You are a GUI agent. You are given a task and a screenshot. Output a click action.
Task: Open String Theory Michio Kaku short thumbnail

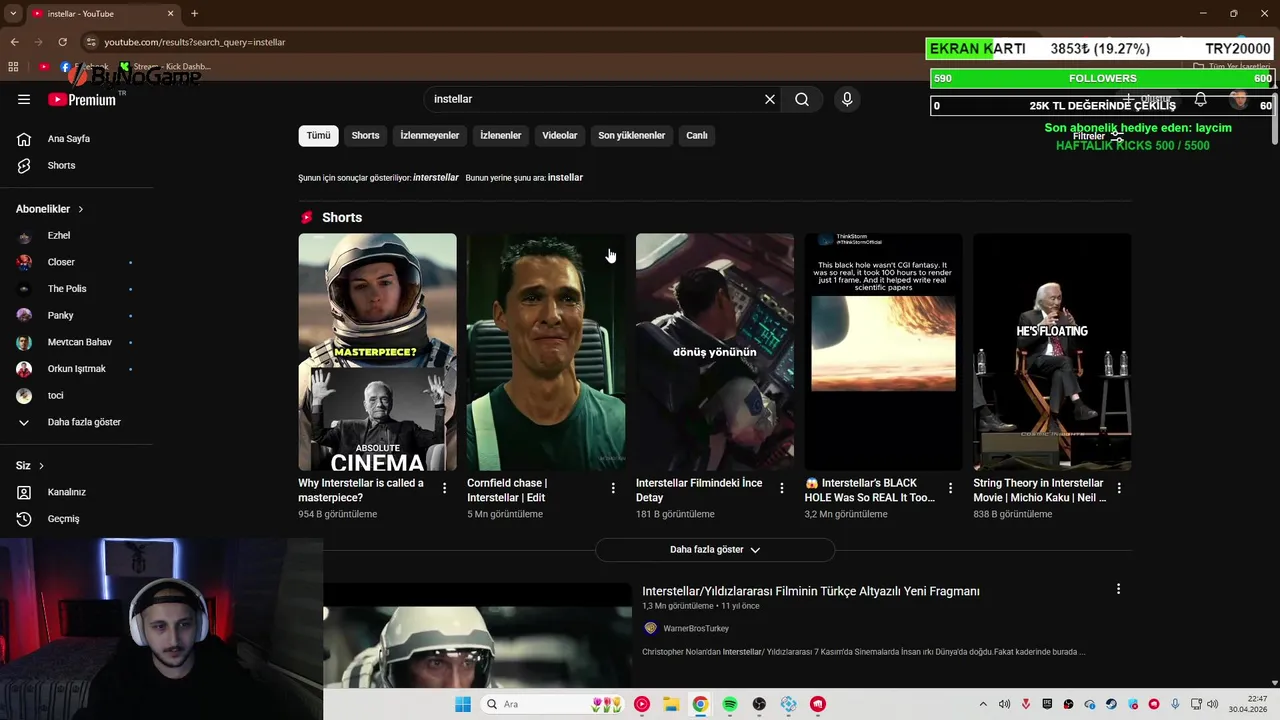tap(1052, 352)
